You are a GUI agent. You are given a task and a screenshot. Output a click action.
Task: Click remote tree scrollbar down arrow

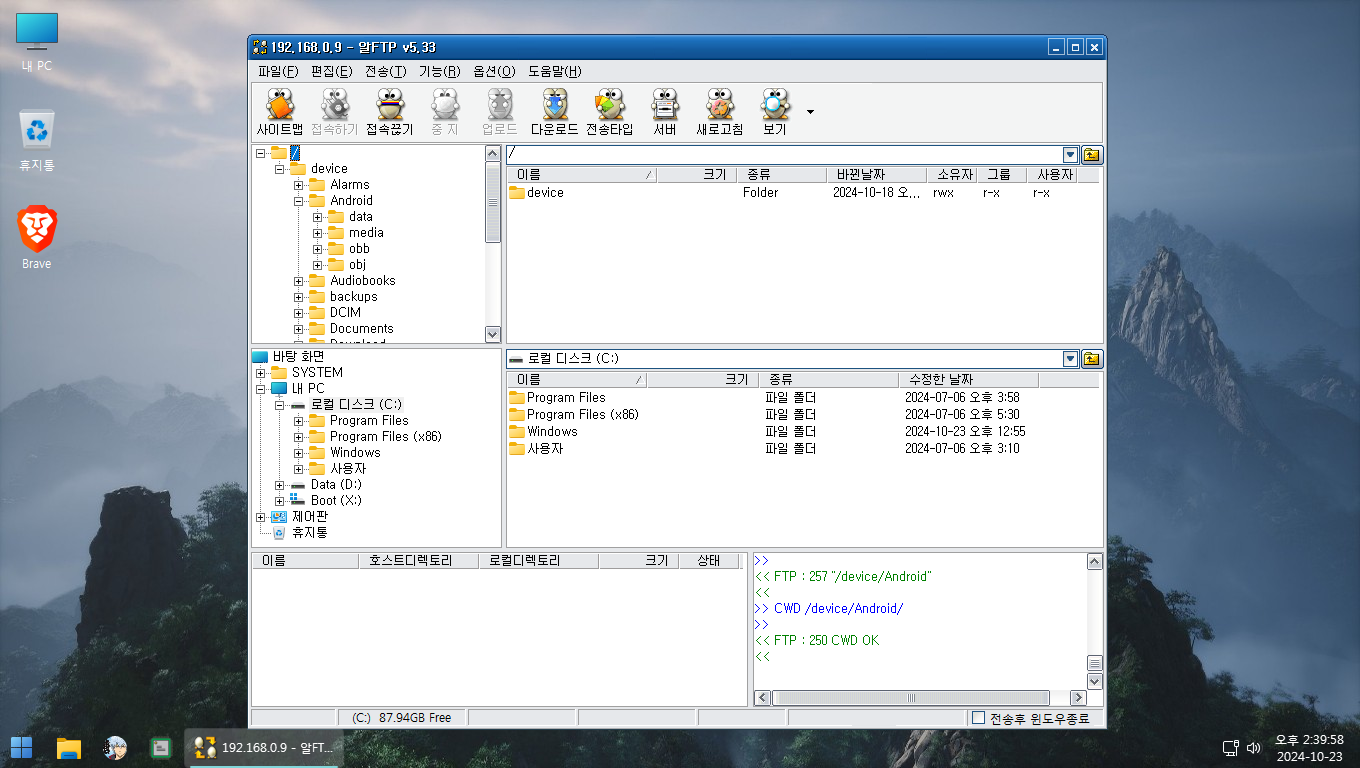click(493, 334)
